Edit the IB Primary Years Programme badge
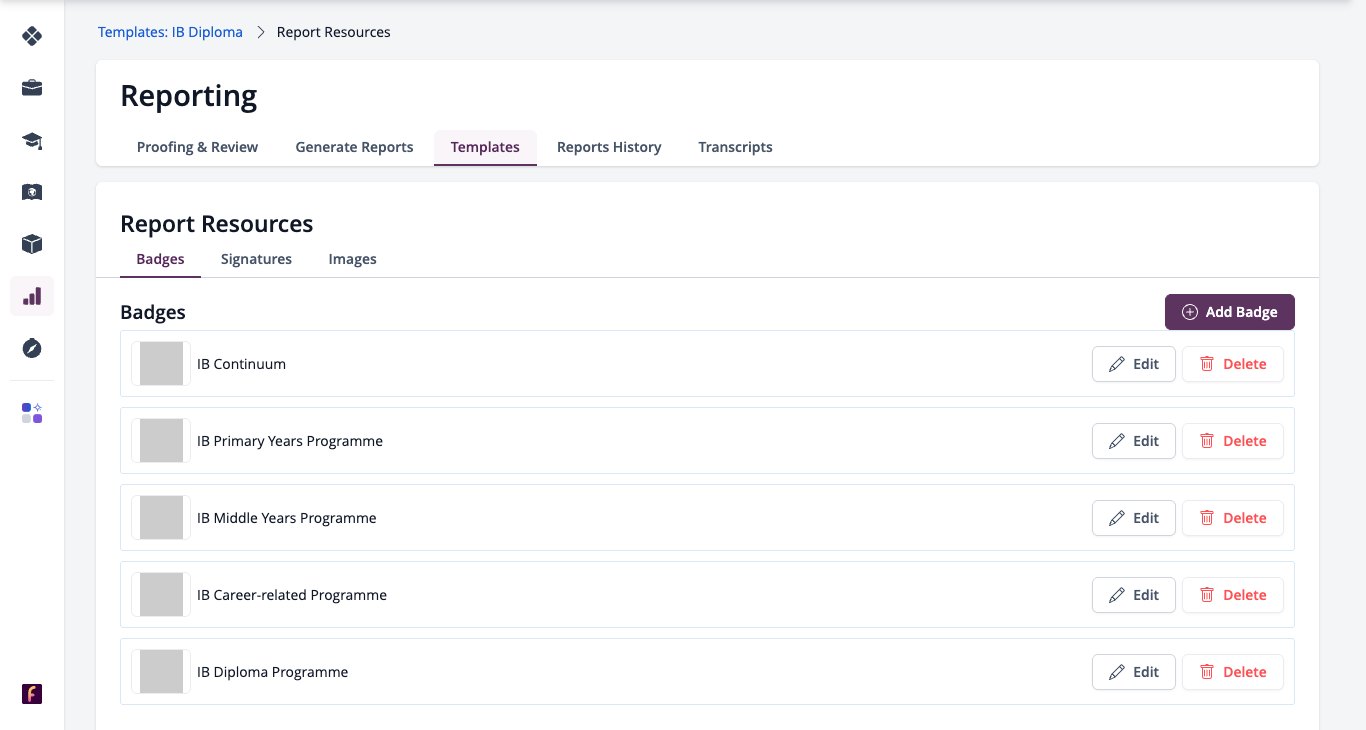 (1134, 441)
